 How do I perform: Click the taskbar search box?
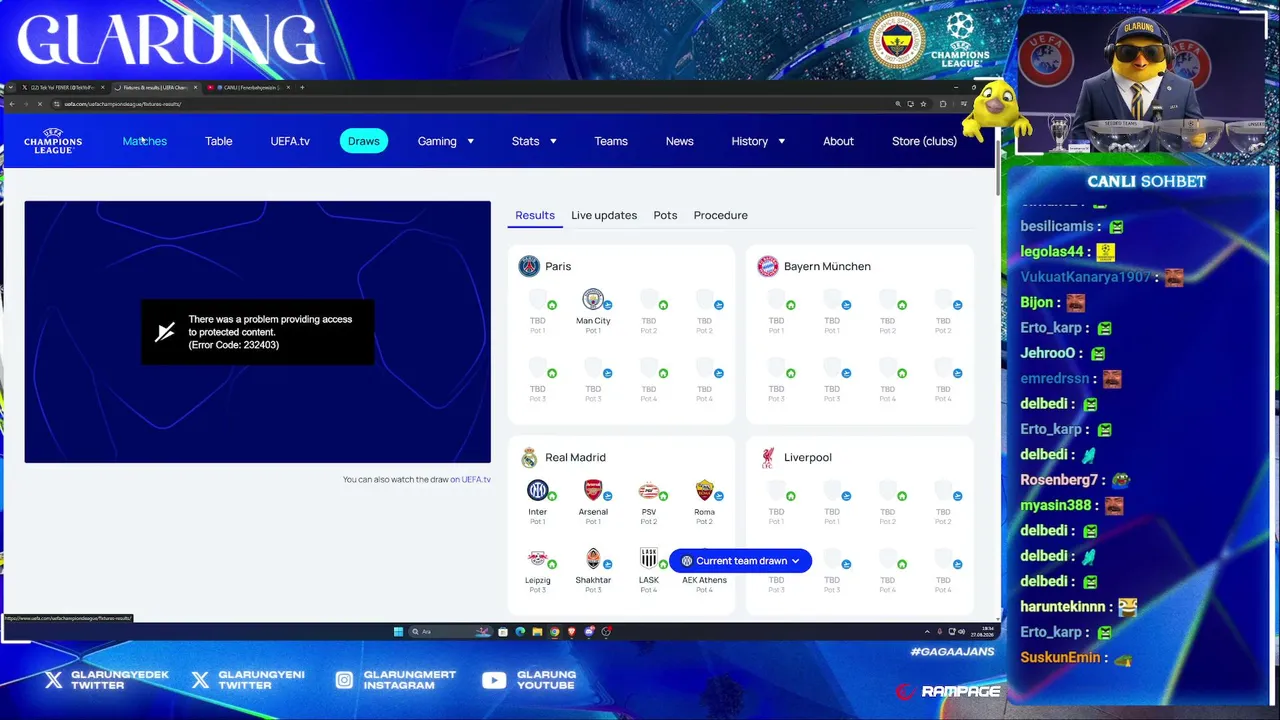pyautogui.click(x=450, y=632)
